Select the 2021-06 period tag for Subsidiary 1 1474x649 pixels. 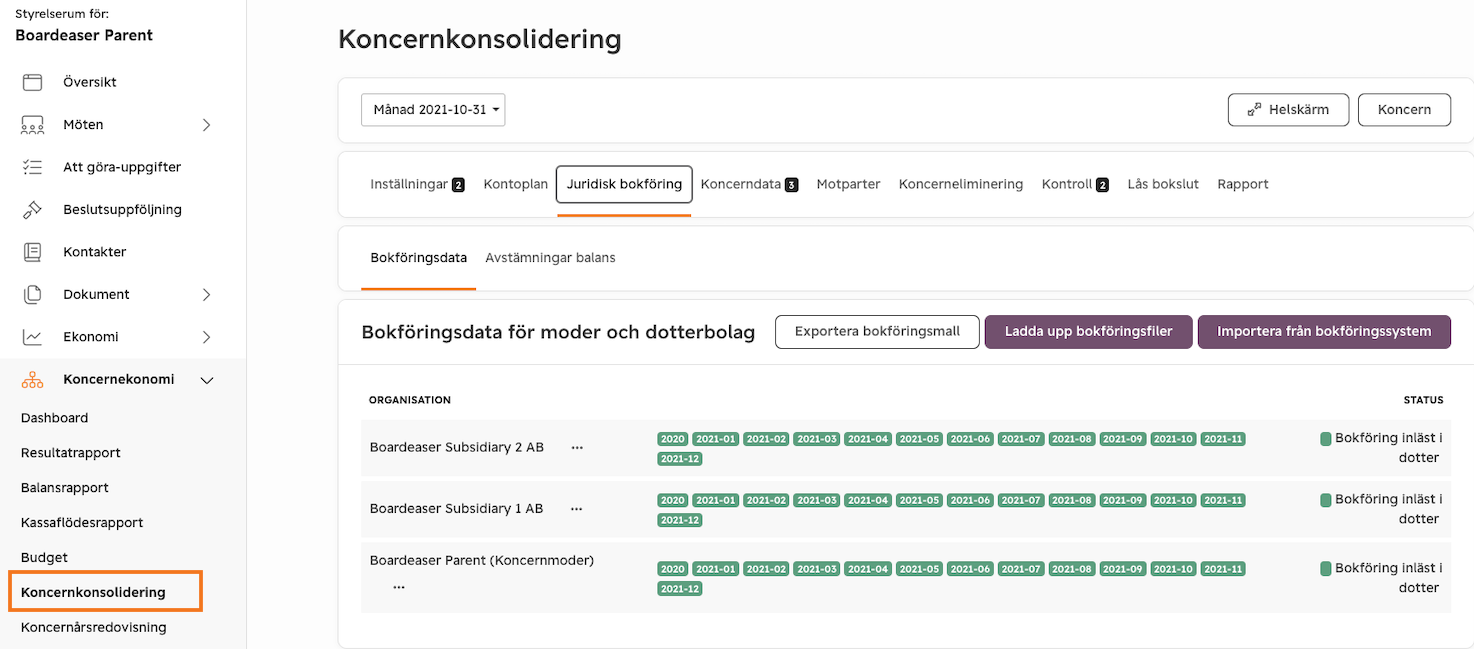tap(969, 500)
